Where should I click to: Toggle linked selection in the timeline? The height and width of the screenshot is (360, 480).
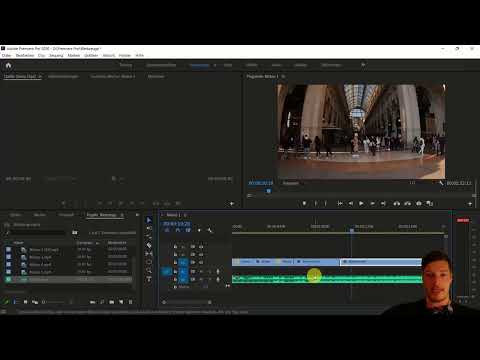188,230
